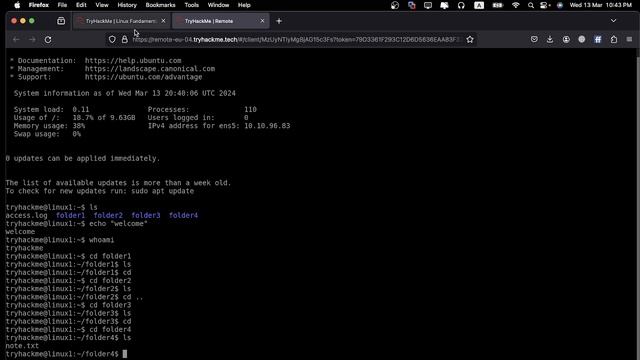This screenshot has height=360, width=640.
Task: Click the folder3 name in ls output
Action: click(x=146, y=216)
